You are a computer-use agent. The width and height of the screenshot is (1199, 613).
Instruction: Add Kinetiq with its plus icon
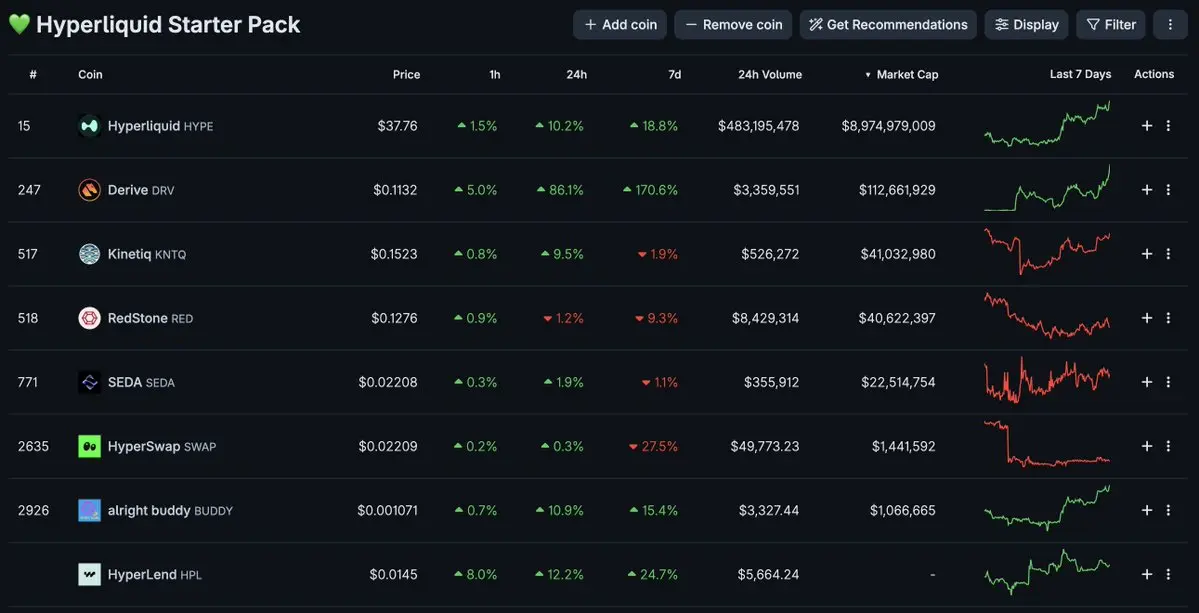1146,254
